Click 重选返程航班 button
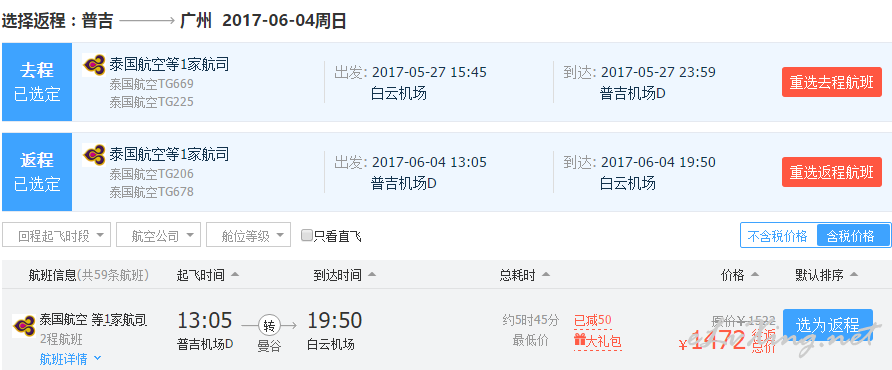This screenshot has width=892, height=370. 832,172
